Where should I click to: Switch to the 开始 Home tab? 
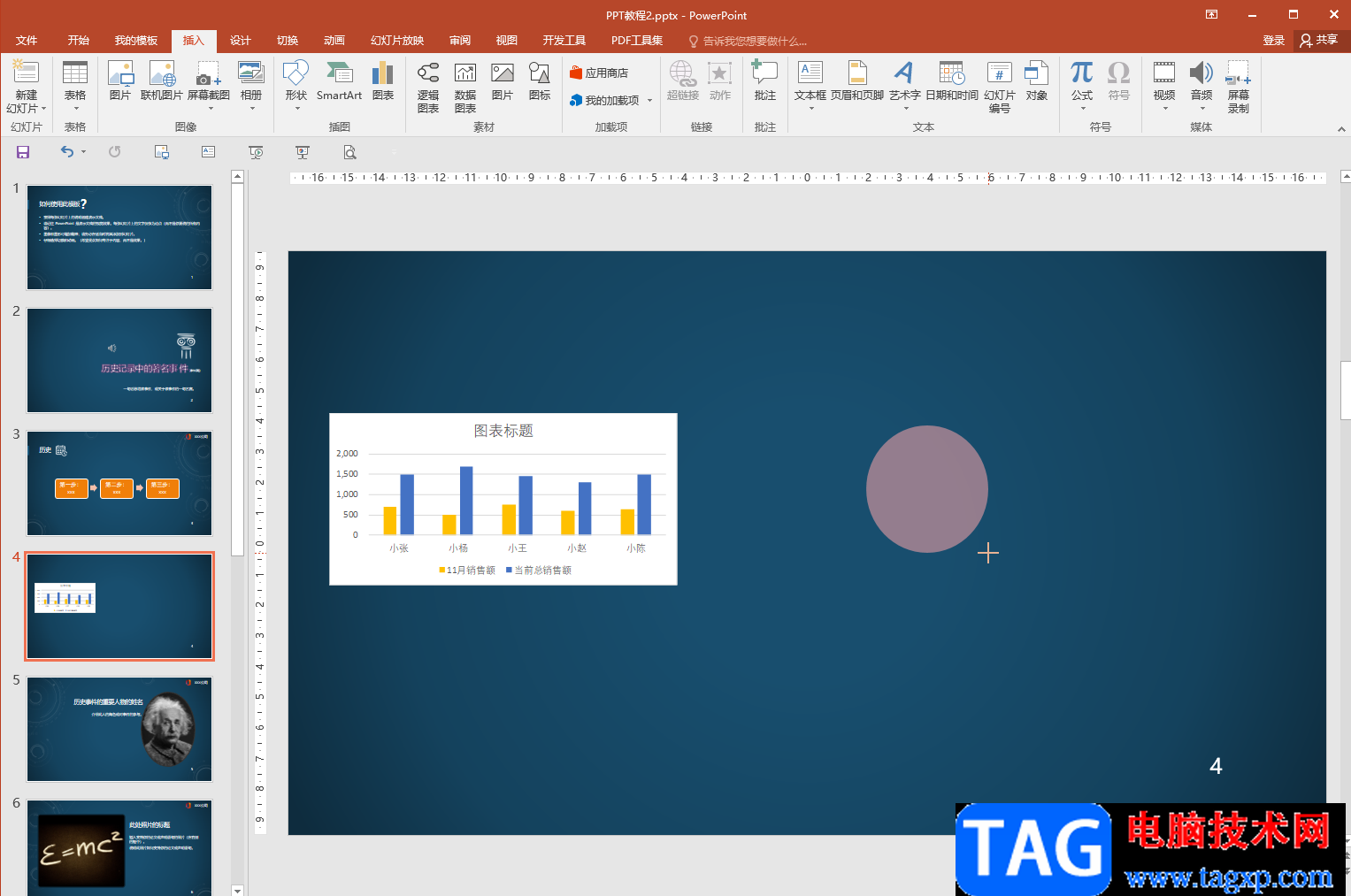79,41
